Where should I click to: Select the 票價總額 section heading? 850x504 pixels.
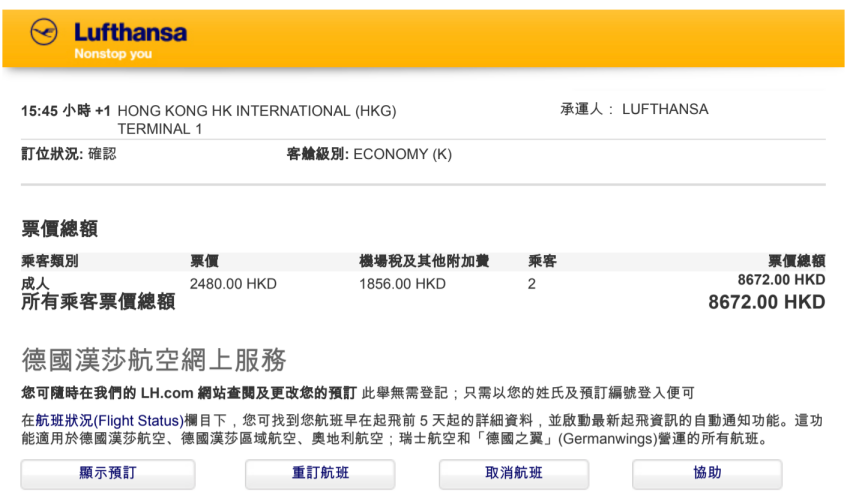(x=60, y=229)
